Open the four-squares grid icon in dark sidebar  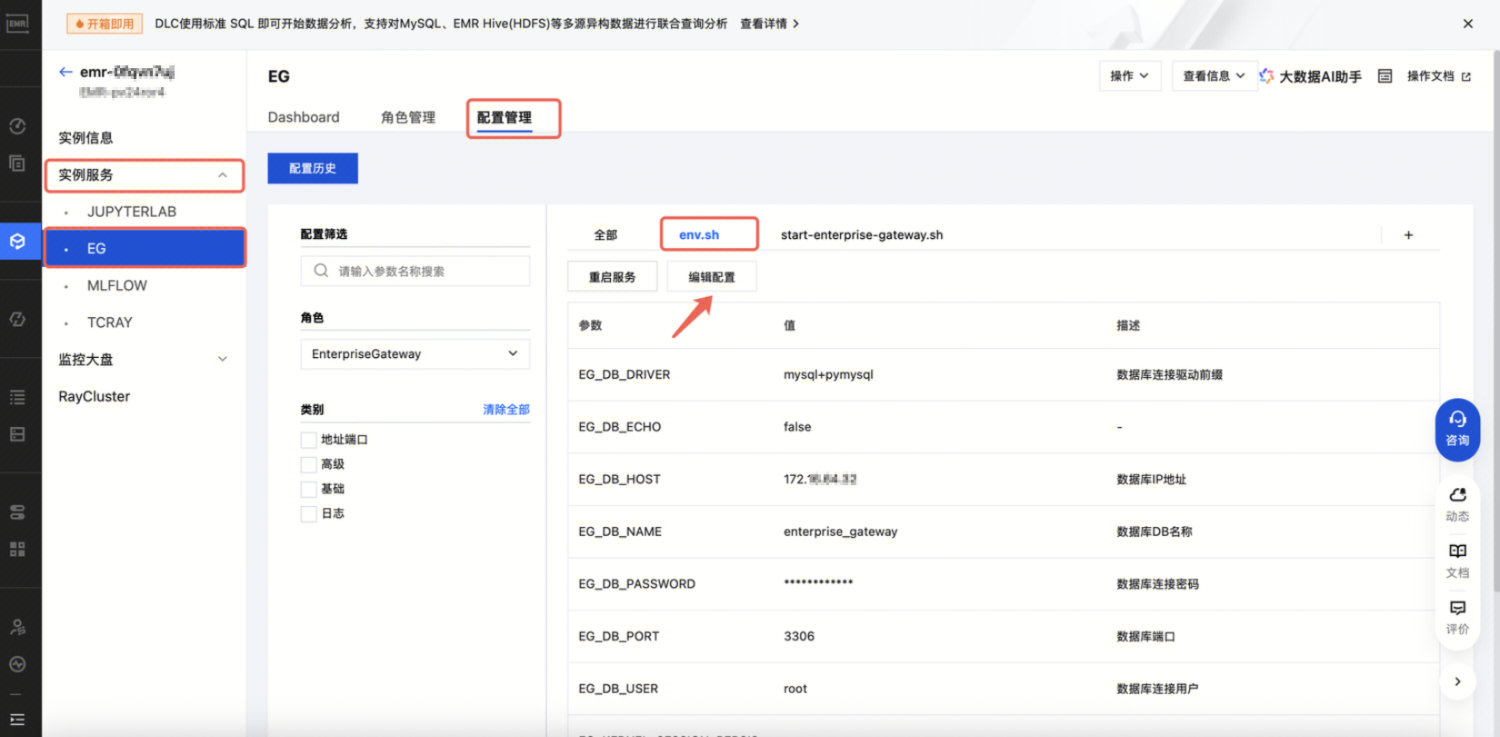17,549
